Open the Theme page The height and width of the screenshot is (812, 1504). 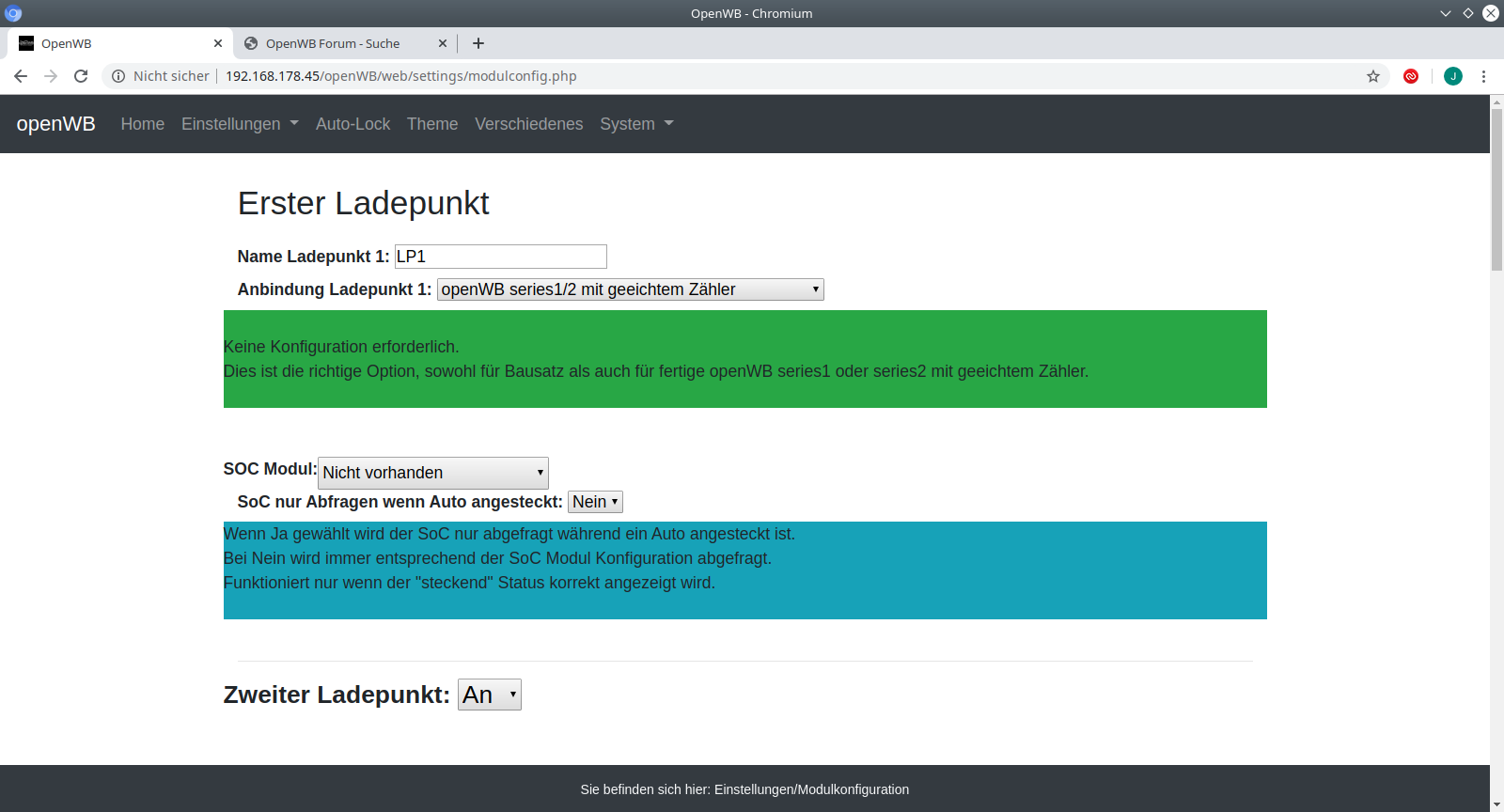[432, 124]
